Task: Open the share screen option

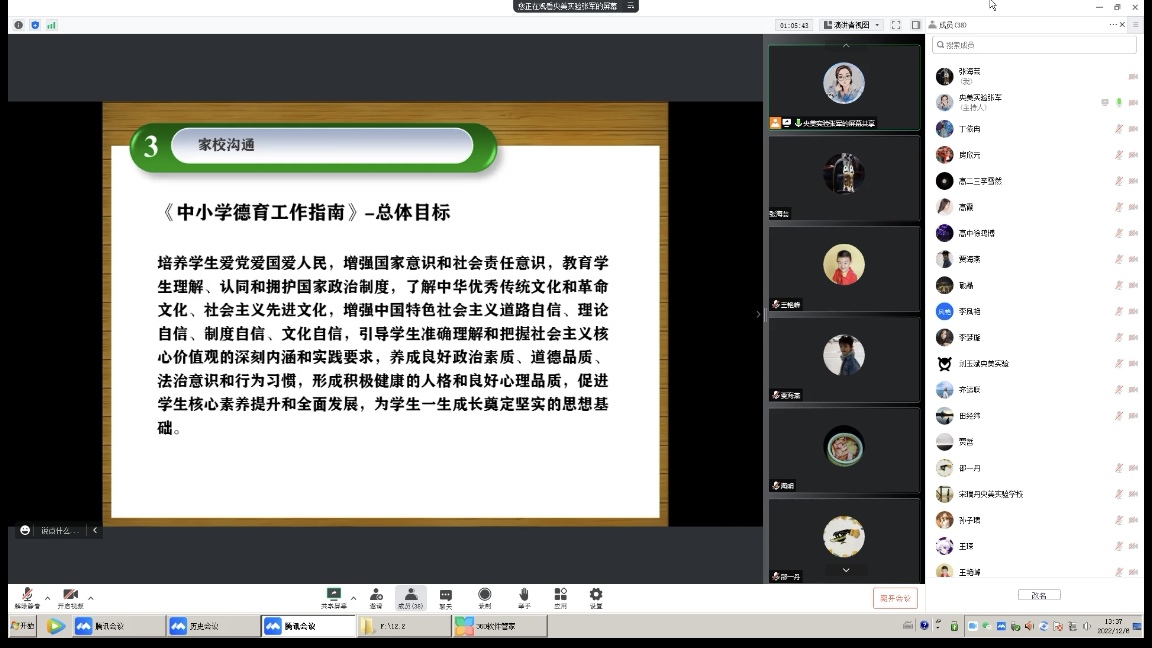Action: tap(334, 596)
